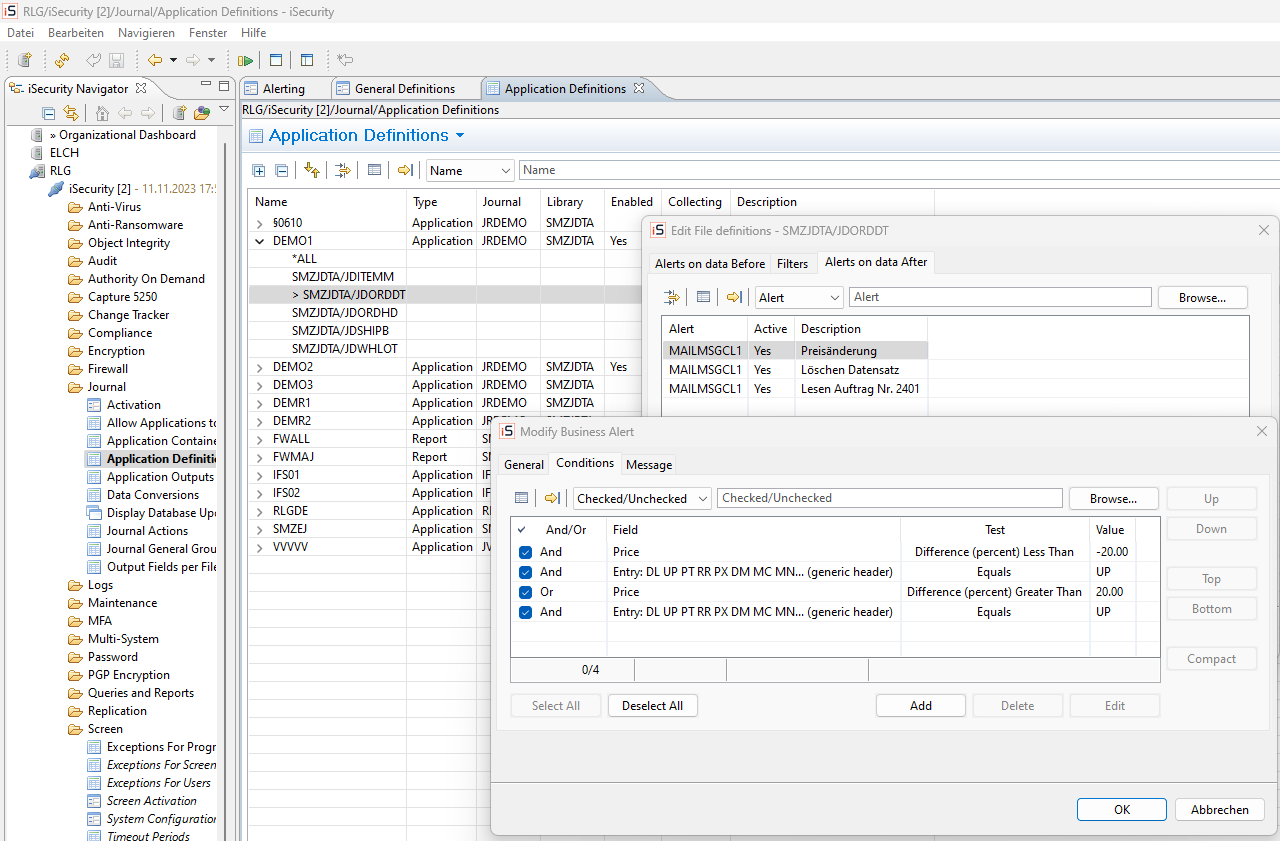Expand the FWALL row
This screenshot has width=1280, height=841.
(260, 439)
